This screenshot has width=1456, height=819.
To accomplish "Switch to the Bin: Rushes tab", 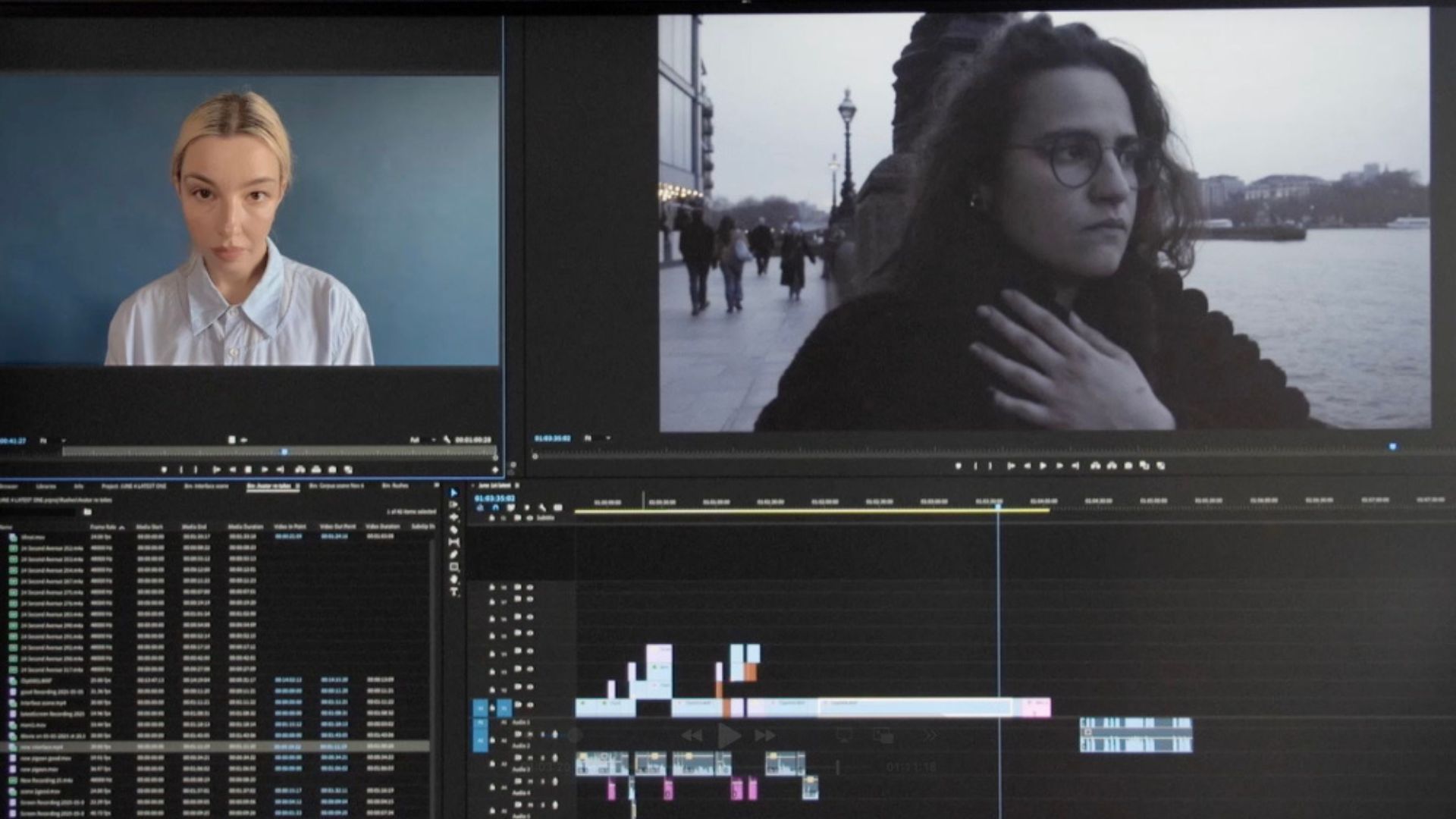I will (395, 486).
